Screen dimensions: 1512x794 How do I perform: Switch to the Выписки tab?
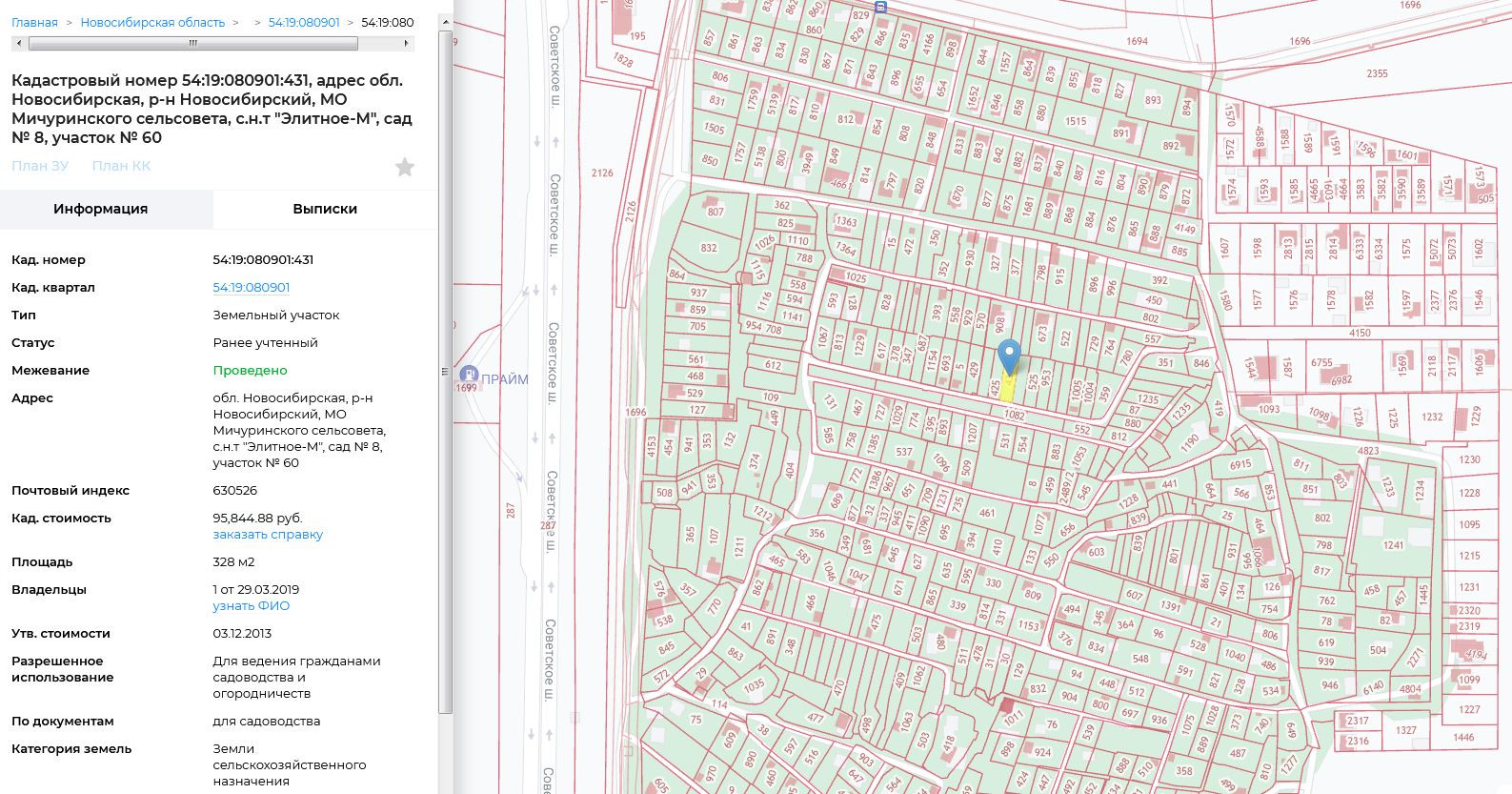point(325,209)
